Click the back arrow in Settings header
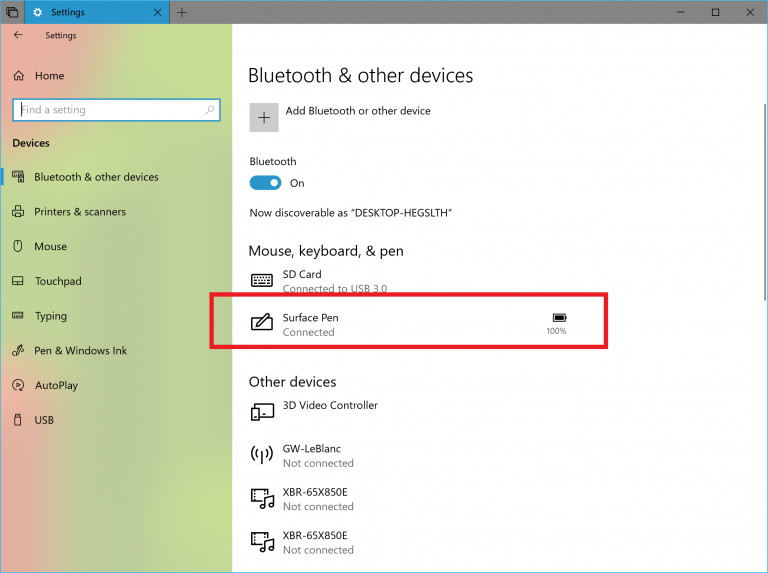Screen dimensions: 768x573 (18, 35)
